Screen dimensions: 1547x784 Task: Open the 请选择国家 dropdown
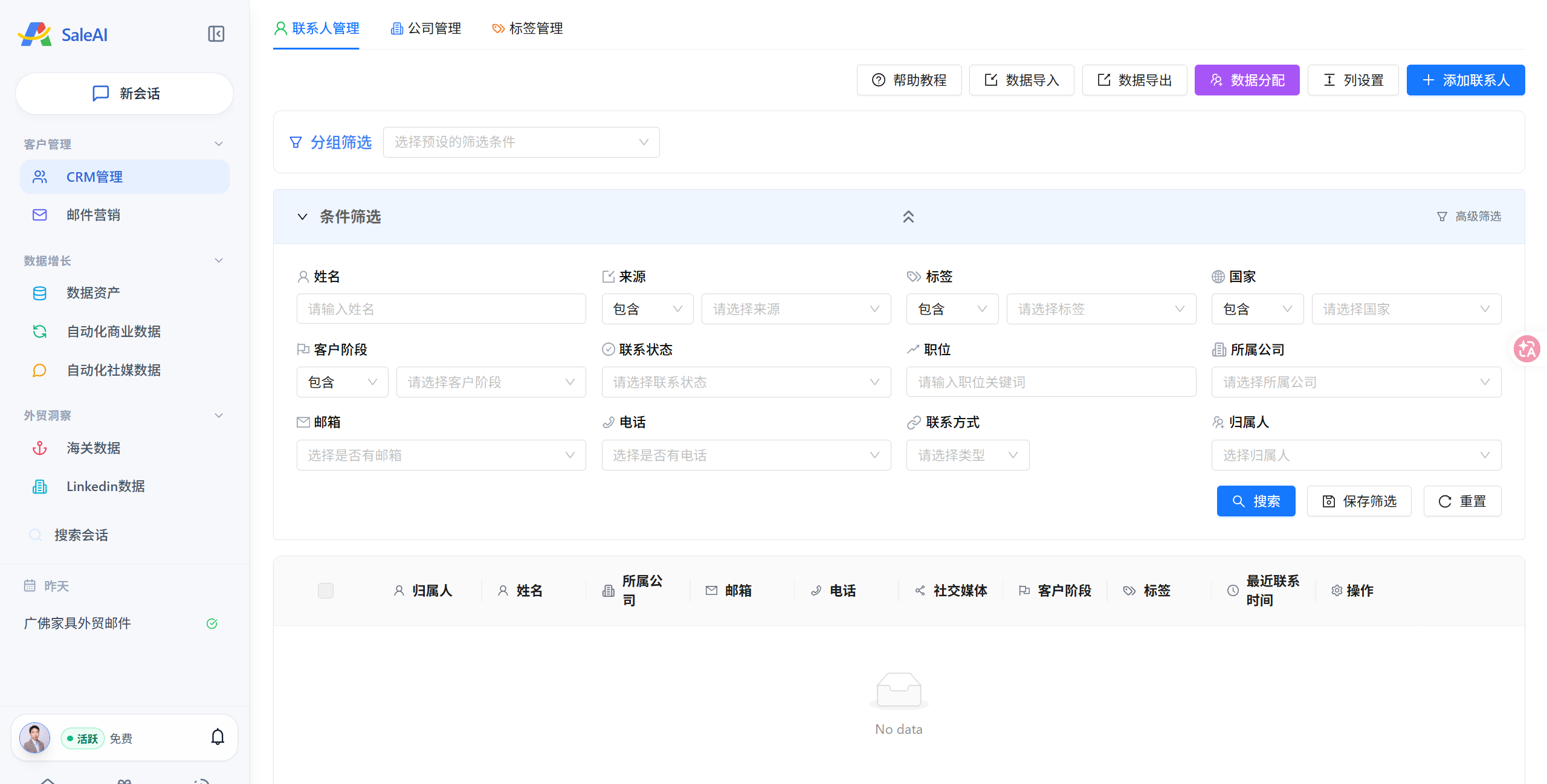tap(1406, 309)
